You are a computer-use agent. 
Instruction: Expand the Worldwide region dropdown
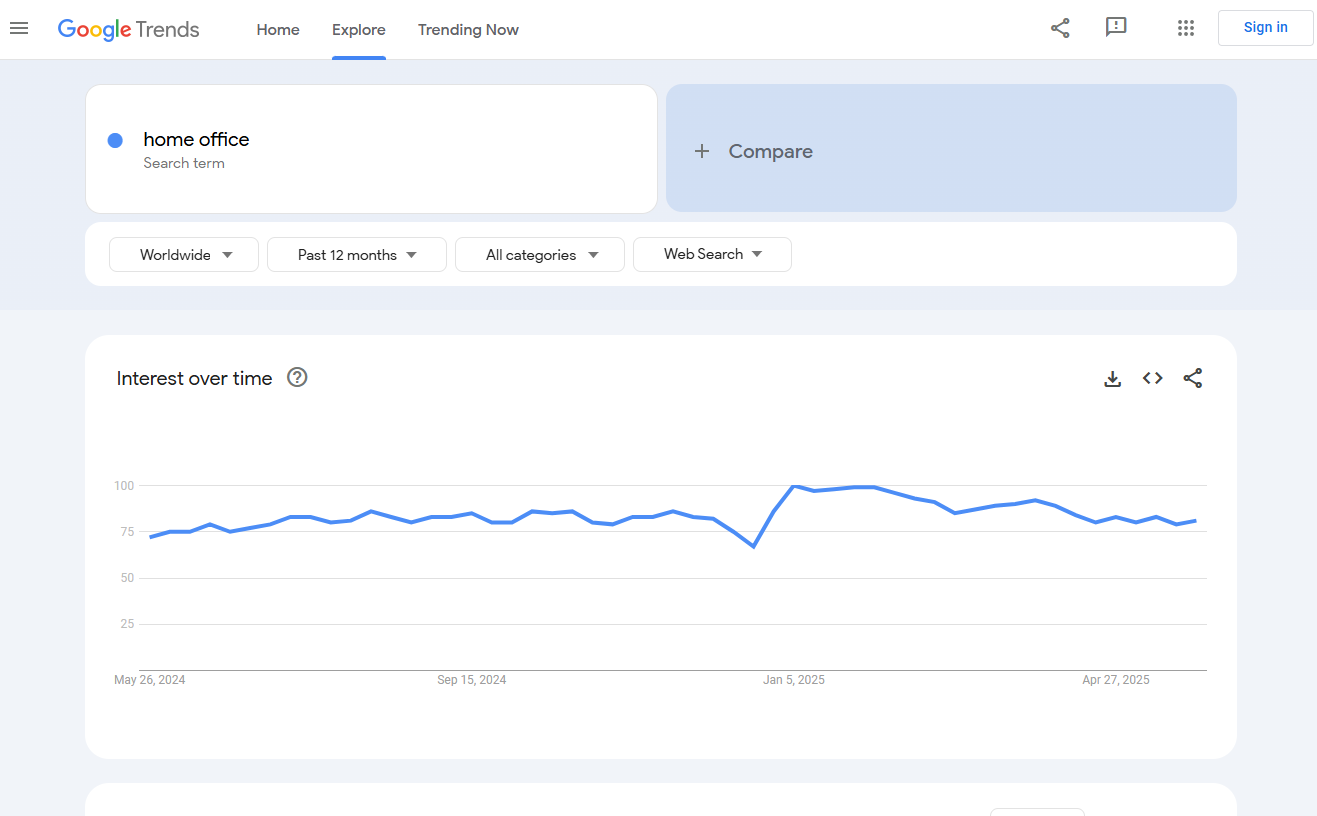click(x=184, y=255)
